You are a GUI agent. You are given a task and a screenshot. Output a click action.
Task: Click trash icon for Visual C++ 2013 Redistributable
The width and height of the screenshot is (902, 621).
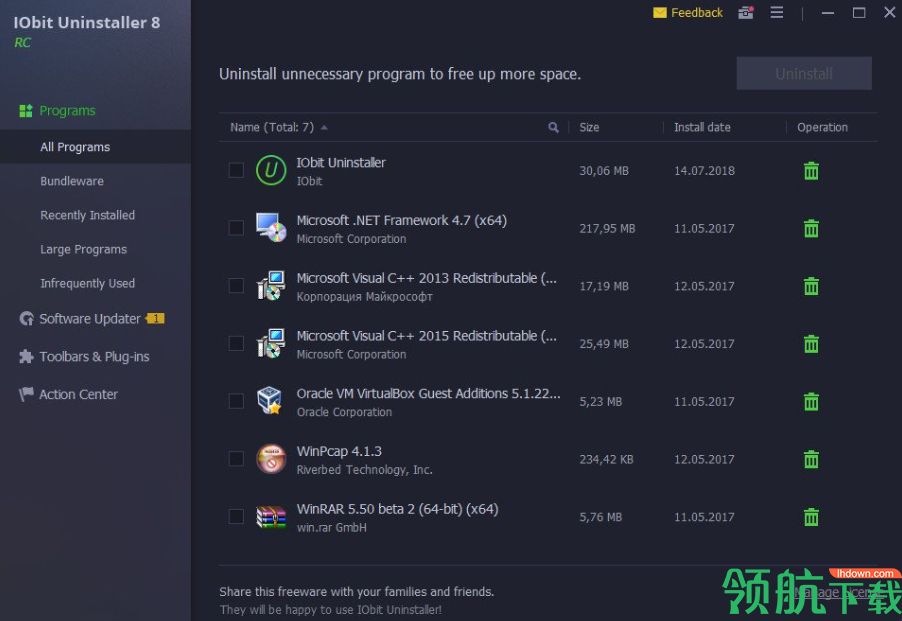pyautogui.click(x=811, y=286)
